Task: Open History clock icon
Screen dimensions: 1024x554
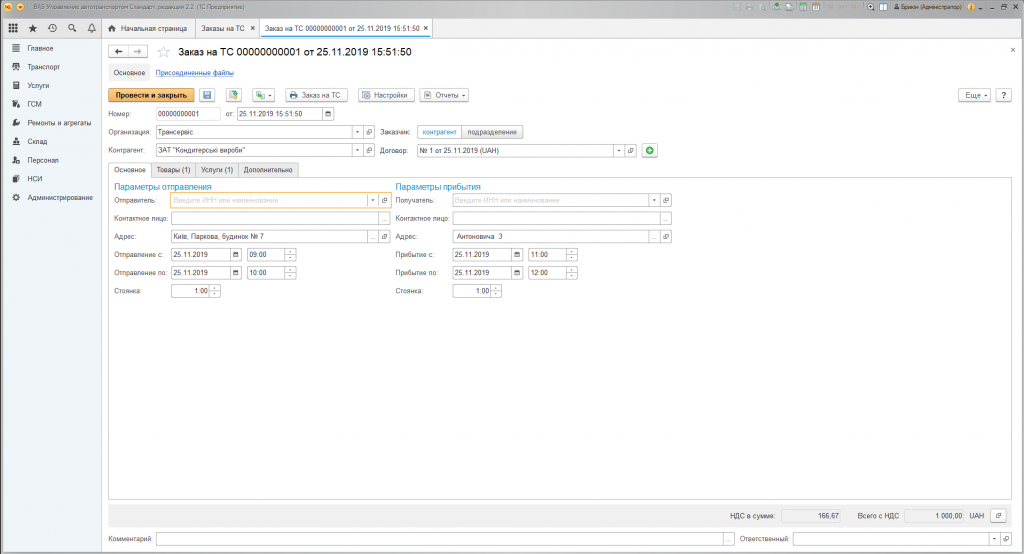Action: point(52,28)
